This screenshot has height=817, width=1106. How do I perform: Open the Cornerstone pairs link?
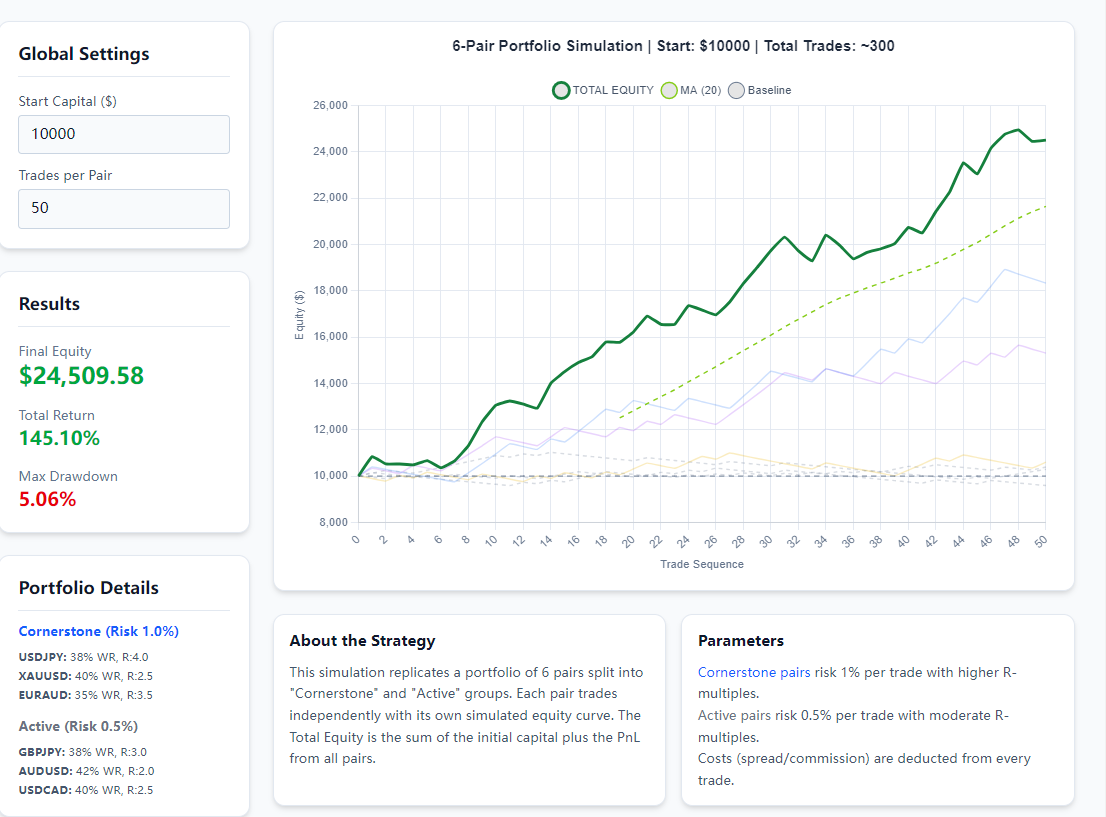(754, 672)
